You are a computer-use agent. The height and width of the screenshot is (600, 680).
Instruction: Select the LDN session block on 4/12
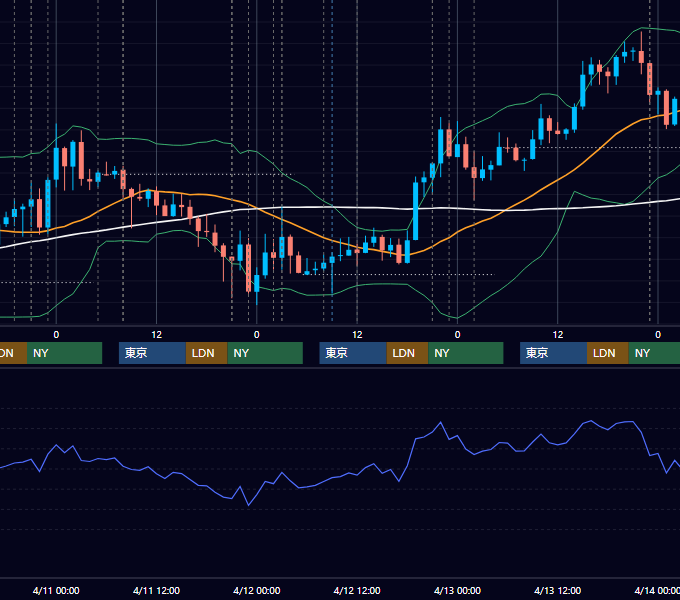[407, 353]
